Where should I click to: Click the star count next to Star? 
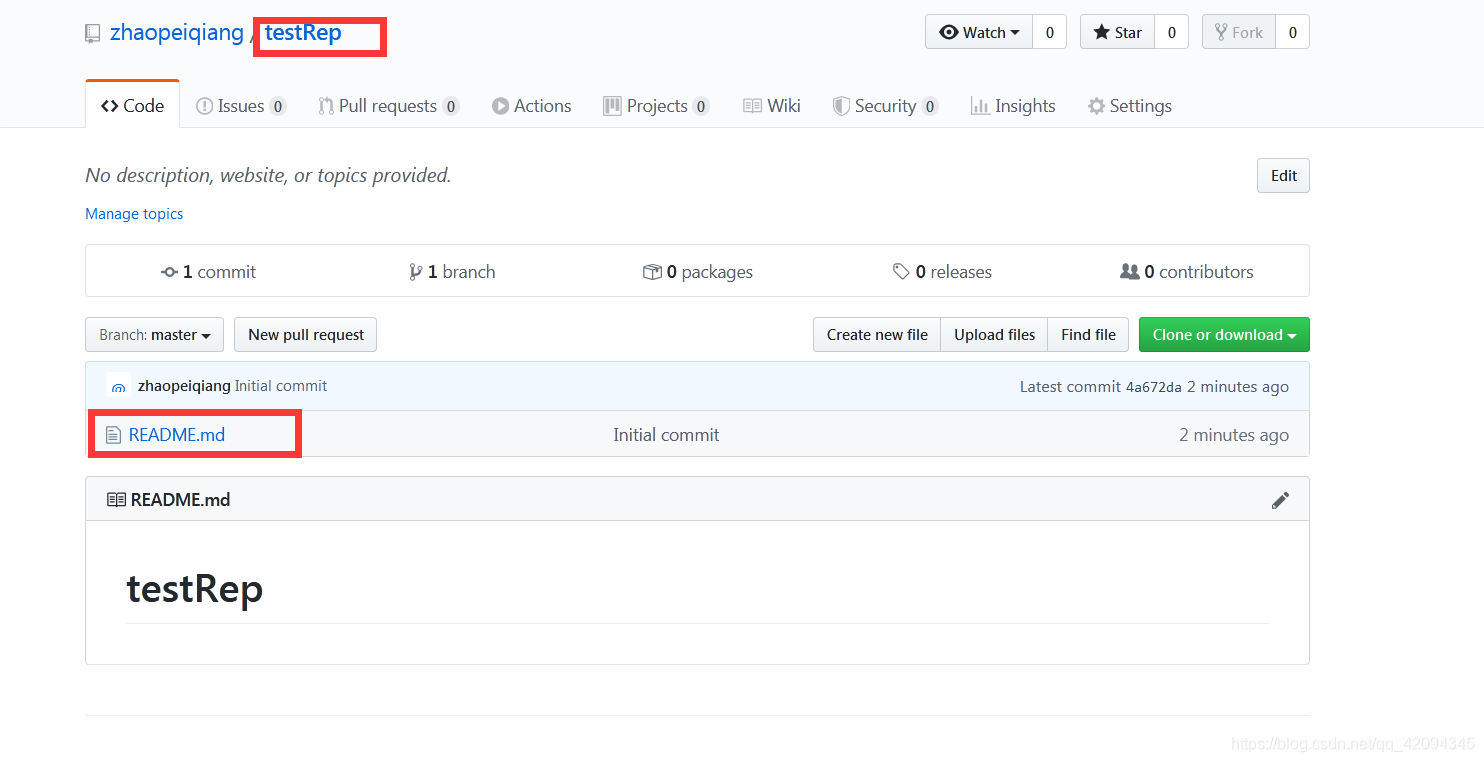point(1172,32)
